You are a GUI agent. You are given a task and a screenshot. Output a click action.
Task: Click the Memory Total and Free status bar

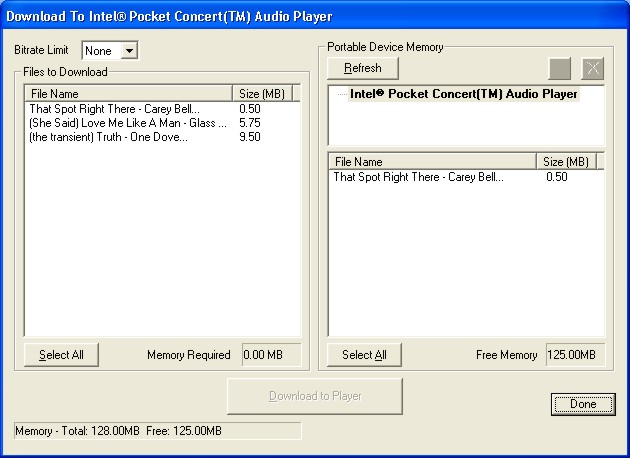(158, 431)
